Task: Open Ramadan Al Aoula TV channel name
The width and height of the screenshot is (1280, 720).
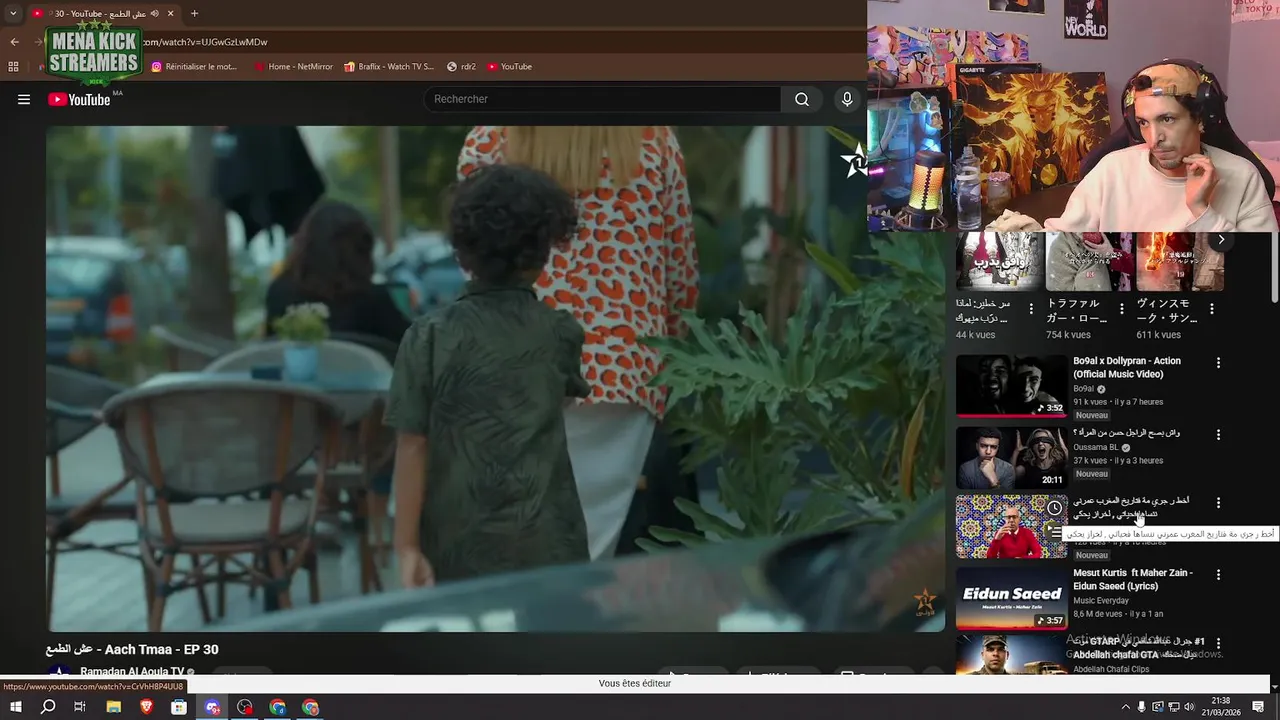Action: 132,672
